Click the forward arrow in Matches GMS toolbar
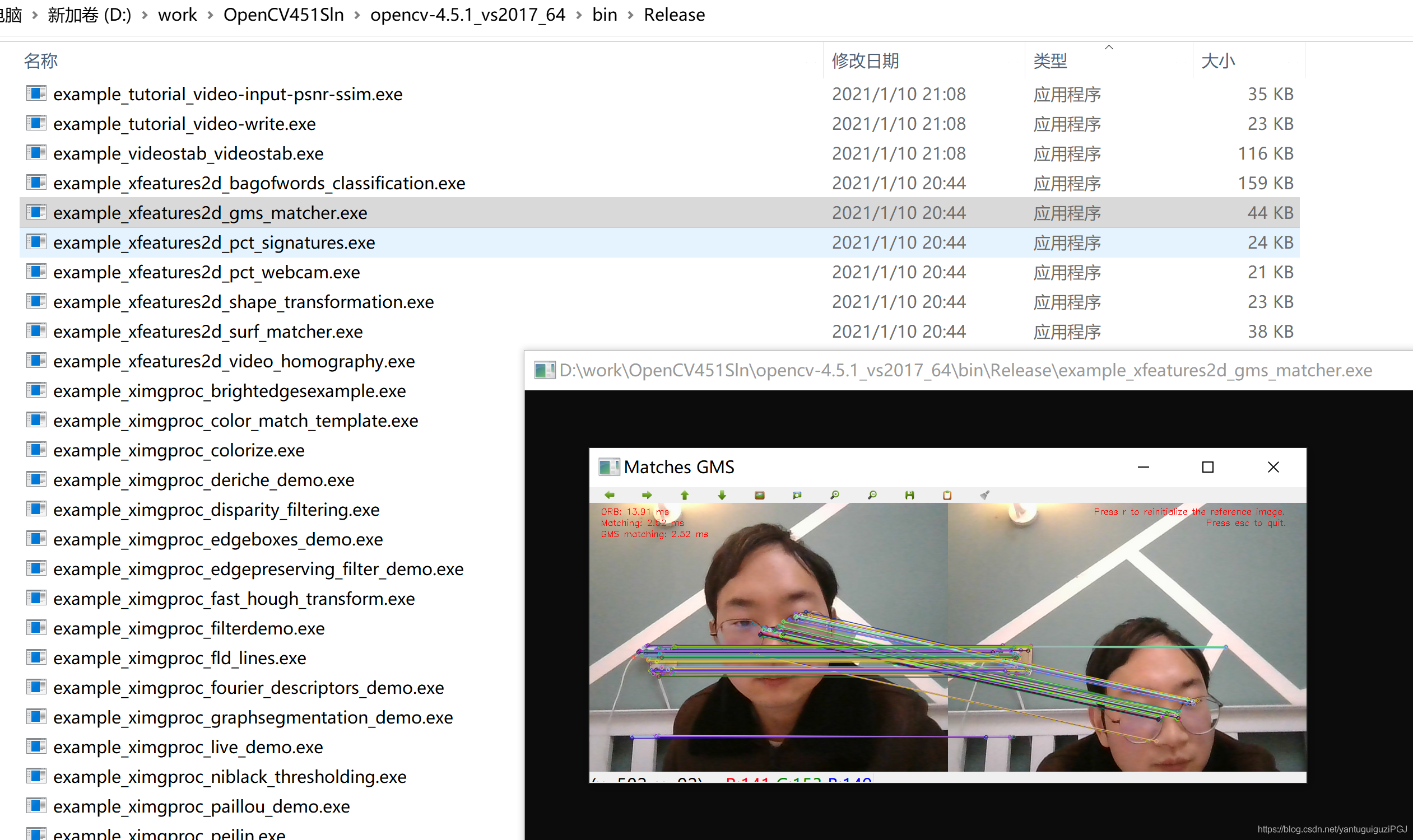Viewport: 1413px width, 840px height. (646, 495)
